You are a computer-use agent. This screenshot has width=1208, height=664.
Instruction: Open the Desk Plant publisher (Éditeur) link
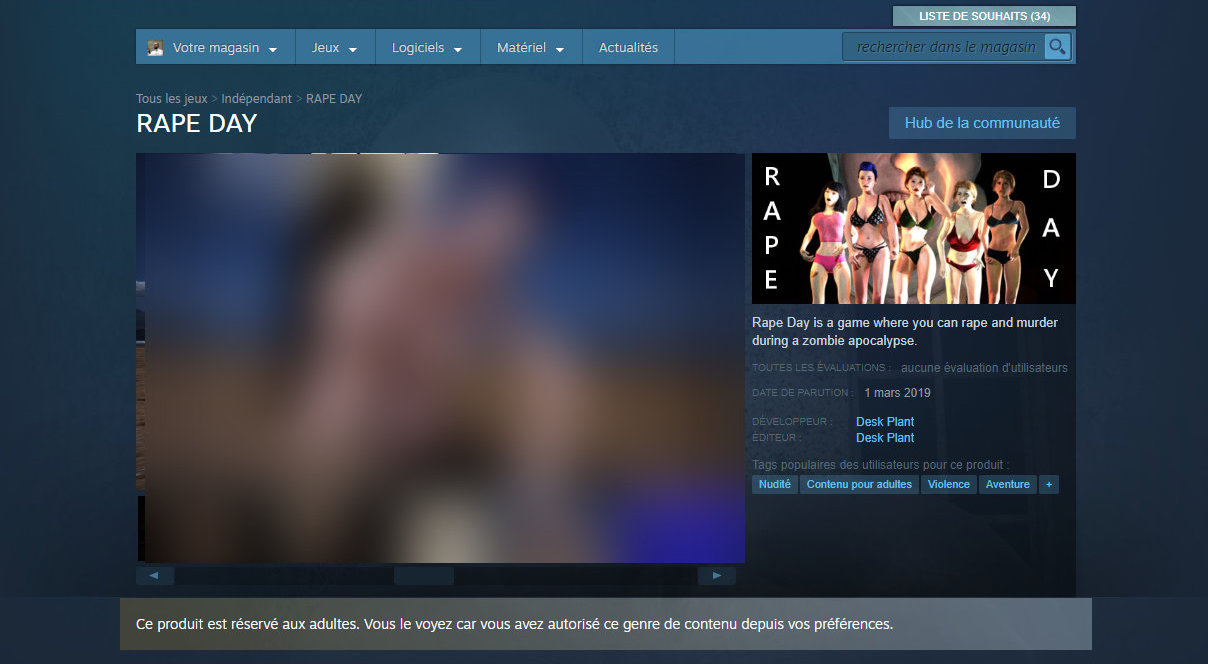pyautogui.click(x=885, y=438)
